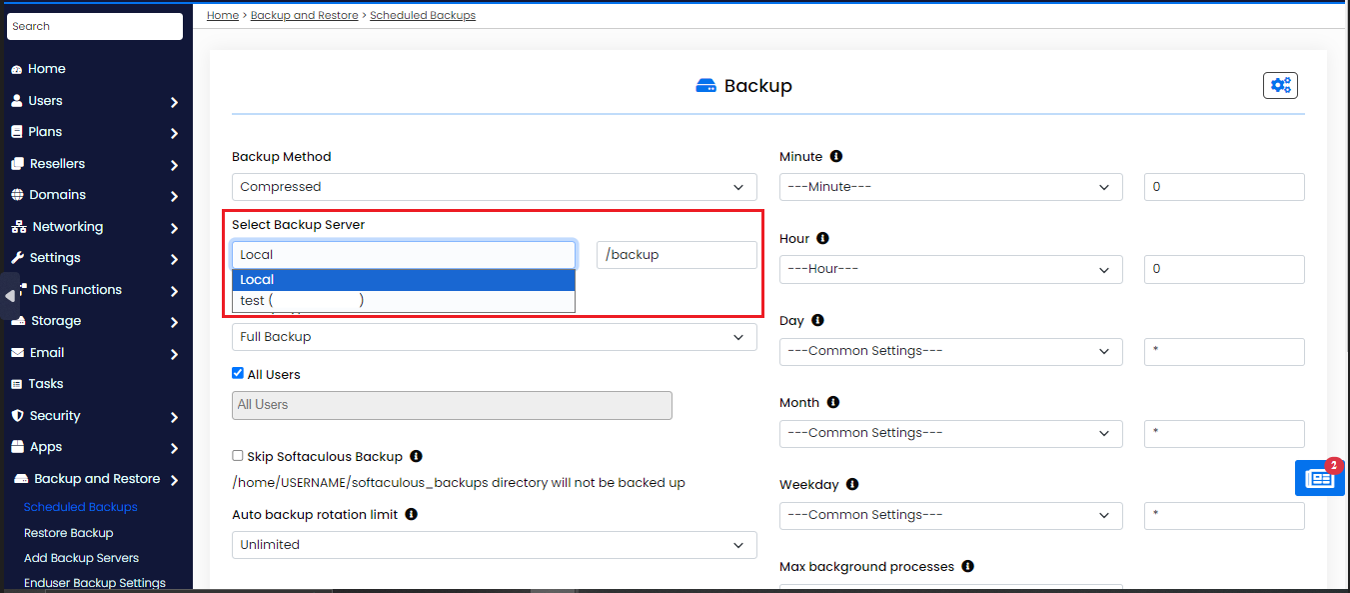The image size is (1350, 593).
Task: Click the info icon beside Hour label
Action: [822, 239]
